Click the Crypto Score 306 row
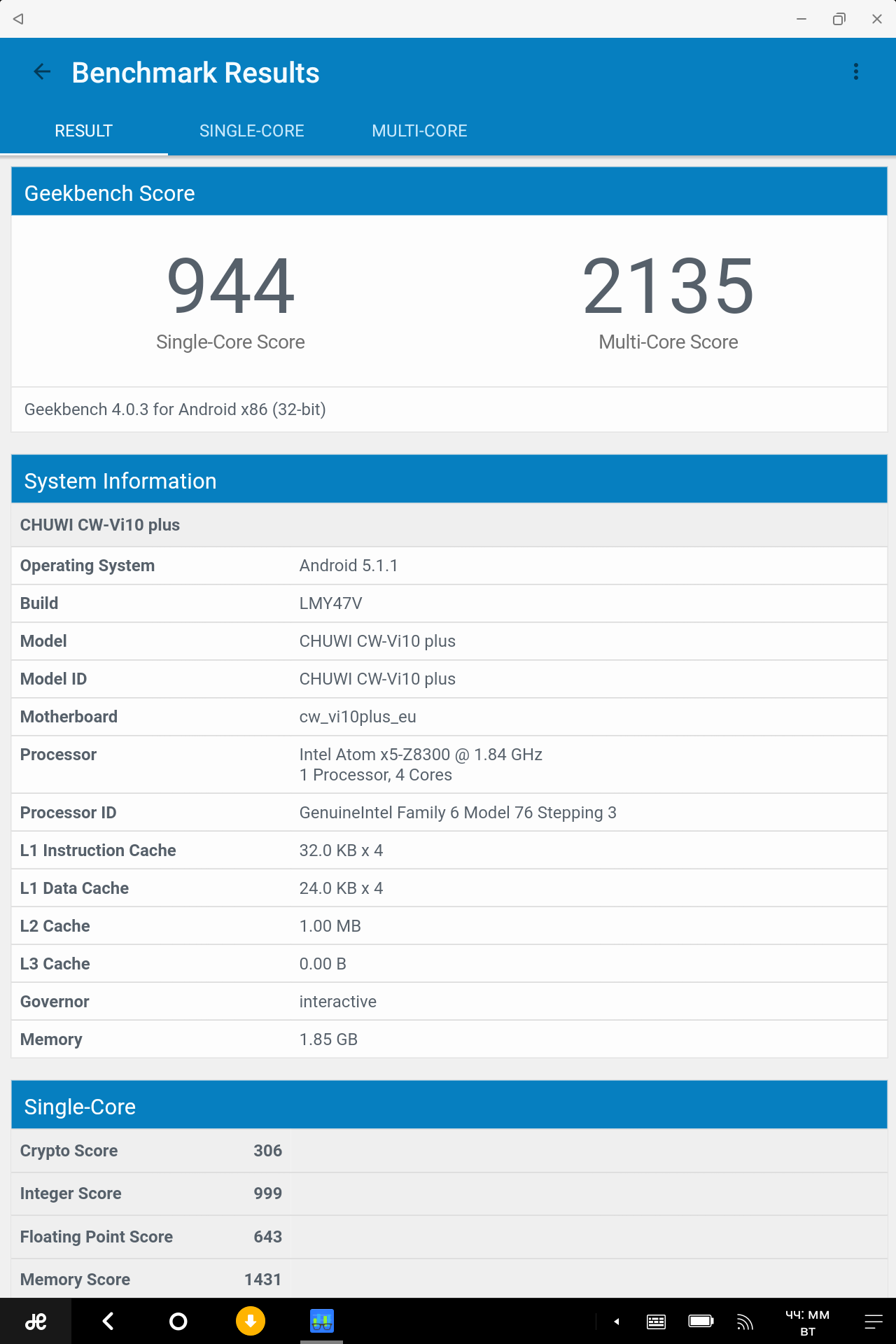This screenshot has width=896, height=1344. coord(449,1151)
